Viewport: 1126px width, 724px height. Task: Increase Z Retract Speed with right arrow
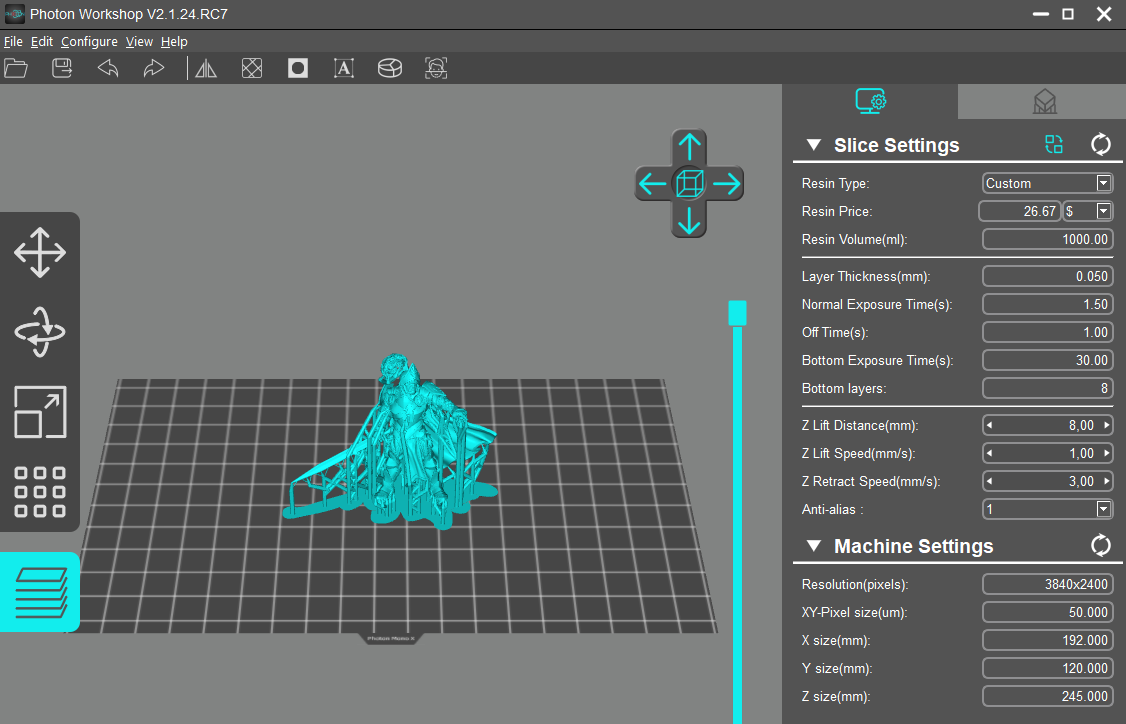1107,481
